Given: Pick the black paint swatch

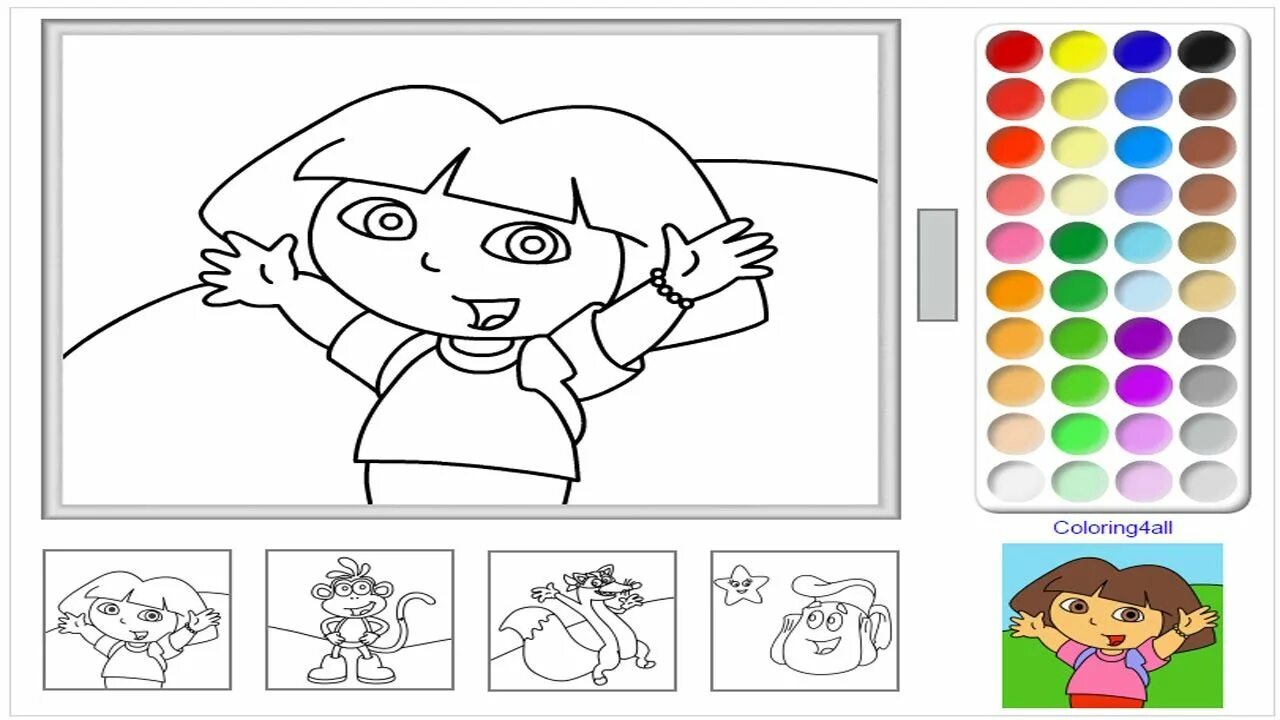Looking at the screenshot, I should click(1207, 51).
